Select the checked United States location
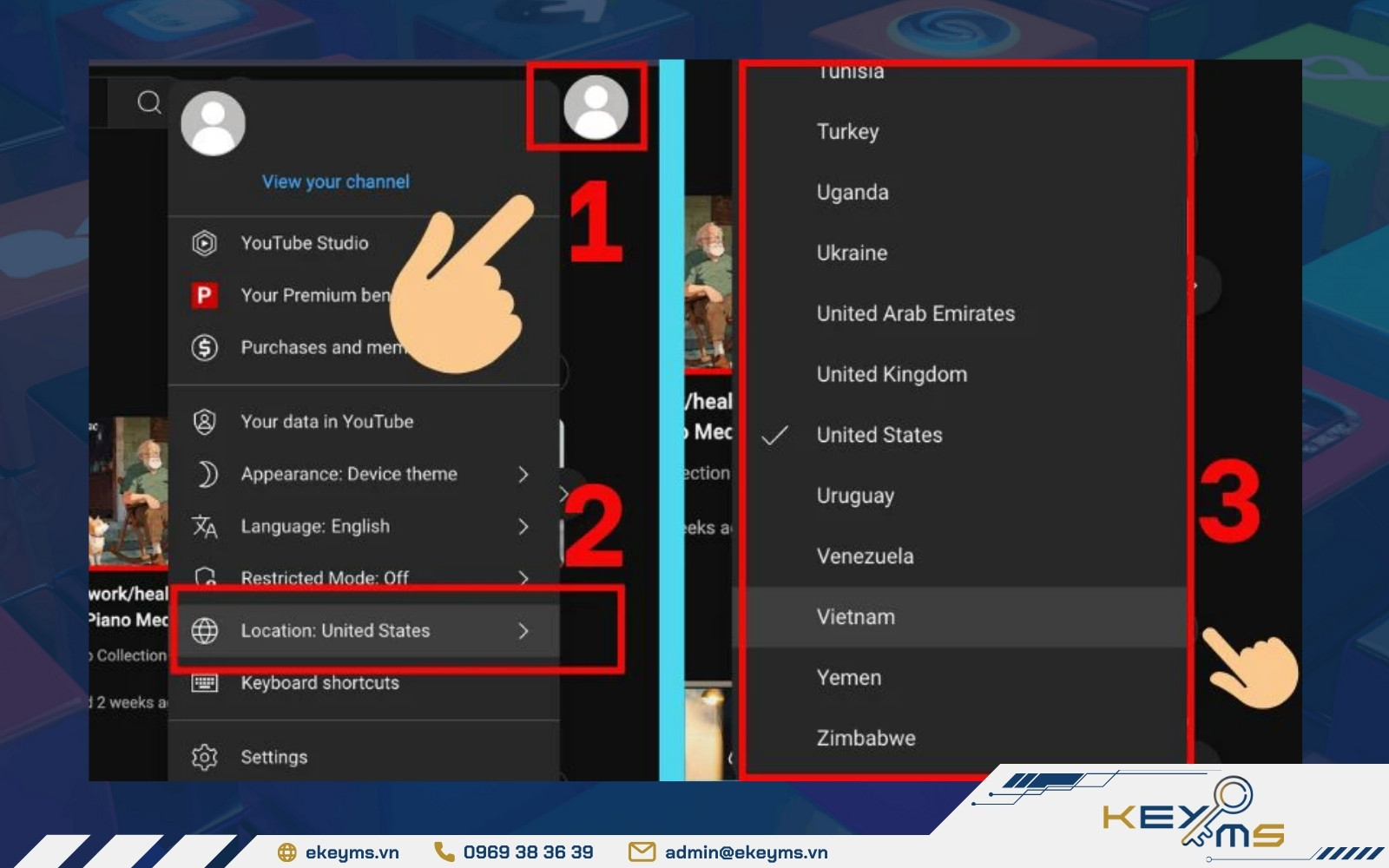 [x=960, y=435]
